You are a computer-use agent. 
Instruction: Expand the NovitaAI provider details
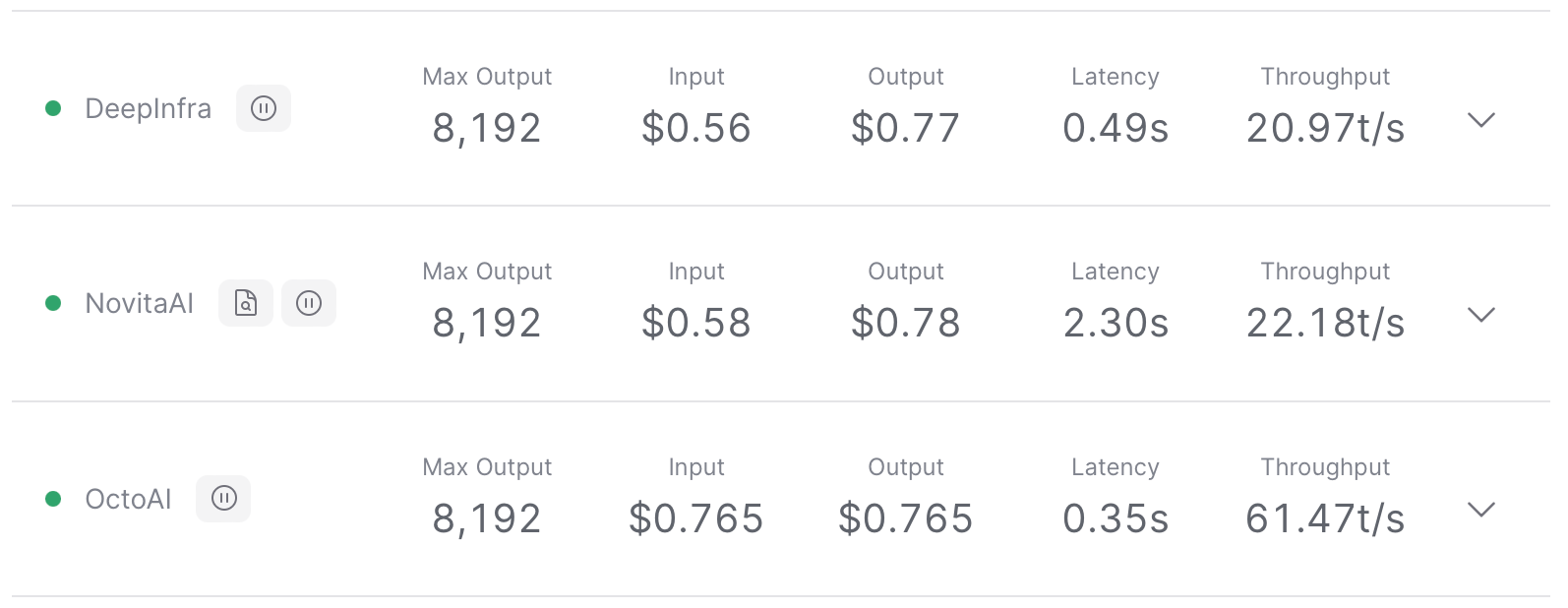1480,315
